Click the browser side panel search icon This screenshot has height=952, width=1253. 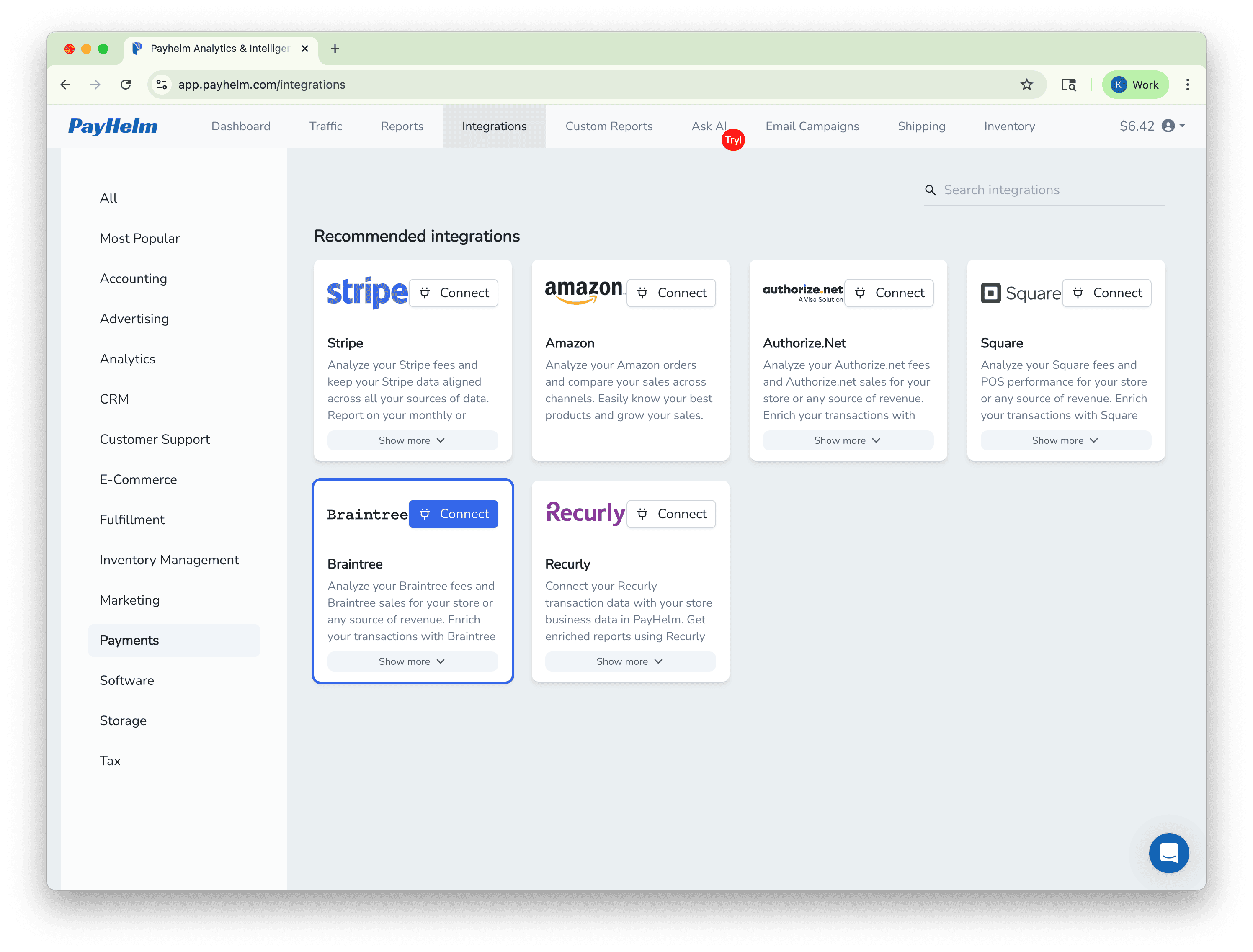1068,85
